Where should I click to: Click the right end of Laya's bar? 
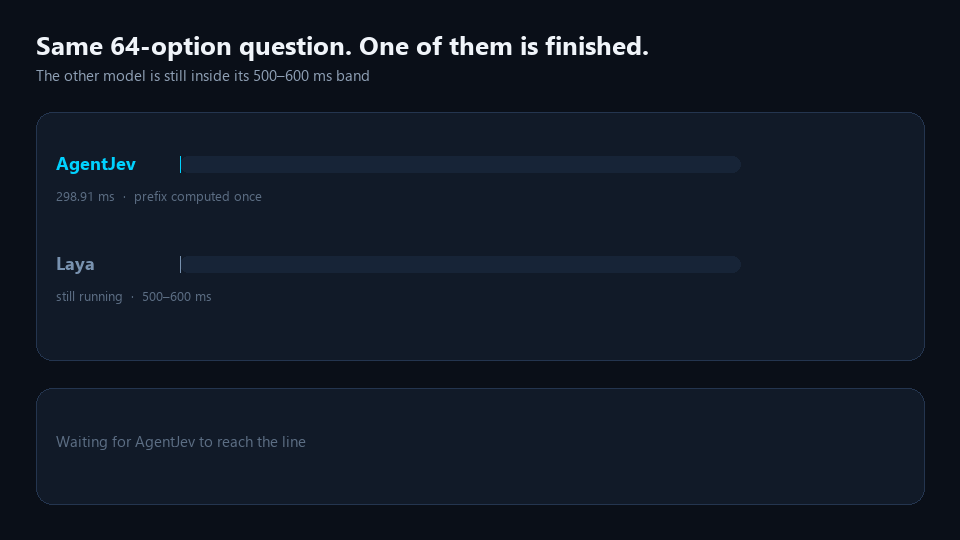736,264
